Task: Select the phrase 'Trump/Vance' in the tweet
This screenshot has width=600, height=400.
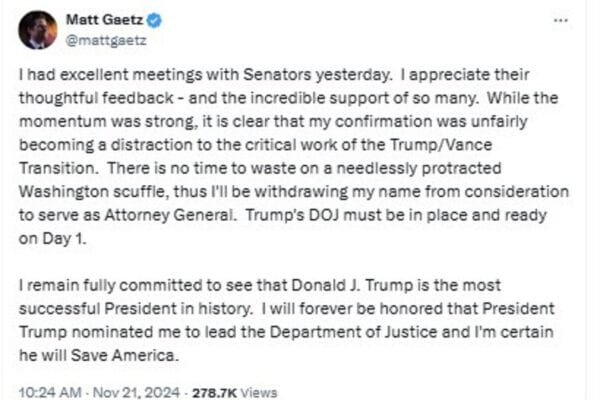Action: (x=441, y=145)
